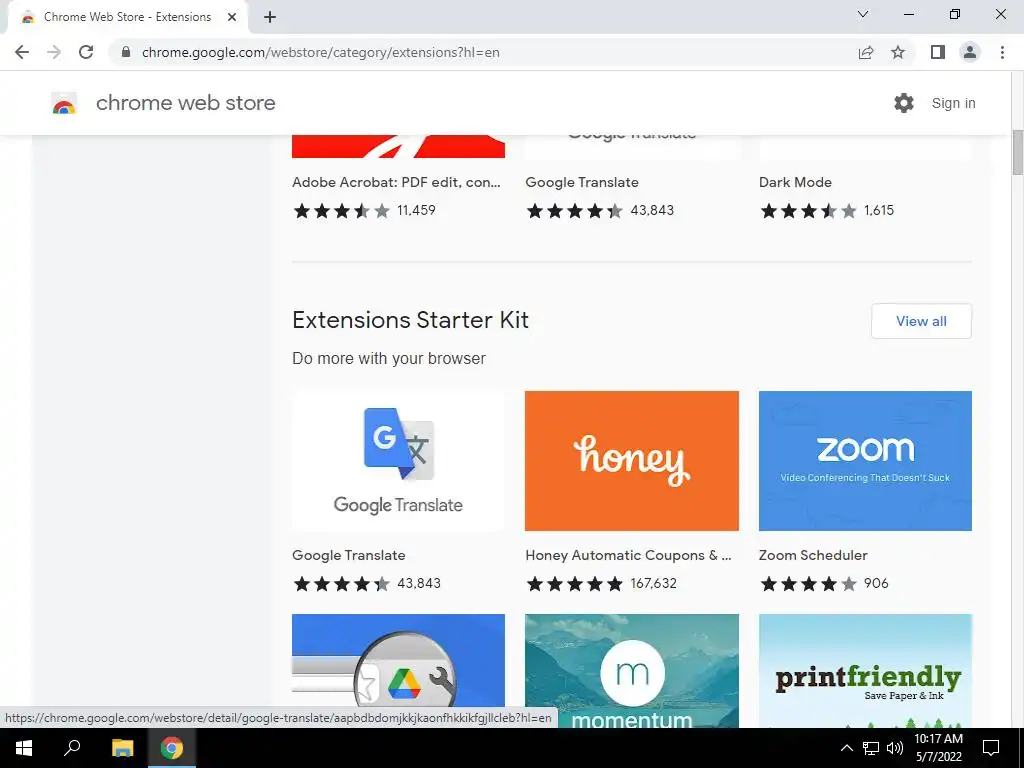Screen dimensions: 1024x768
Task: Reload the Chrome Web Store page
Action: pos(86,52)
